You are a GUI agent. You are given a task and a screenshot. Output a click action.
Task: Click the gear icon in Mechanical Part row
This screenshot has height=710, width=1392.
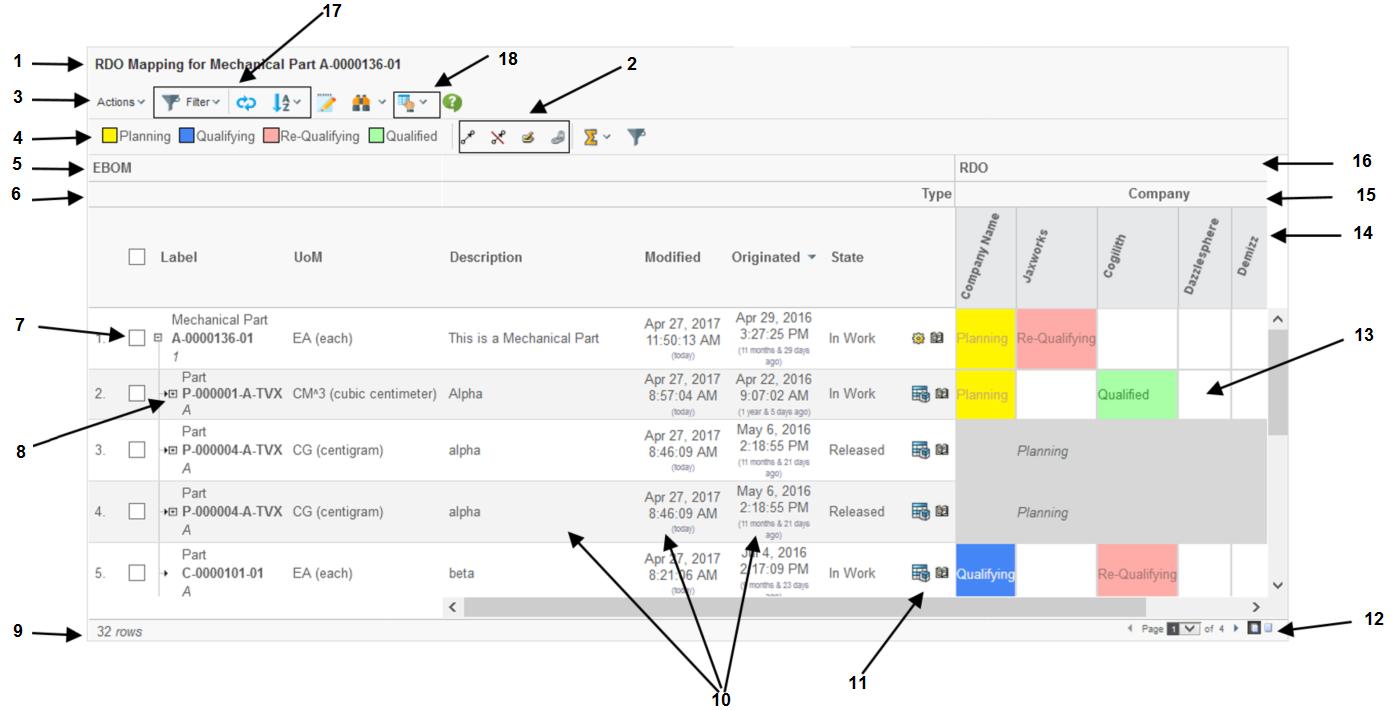coord(918,338)
